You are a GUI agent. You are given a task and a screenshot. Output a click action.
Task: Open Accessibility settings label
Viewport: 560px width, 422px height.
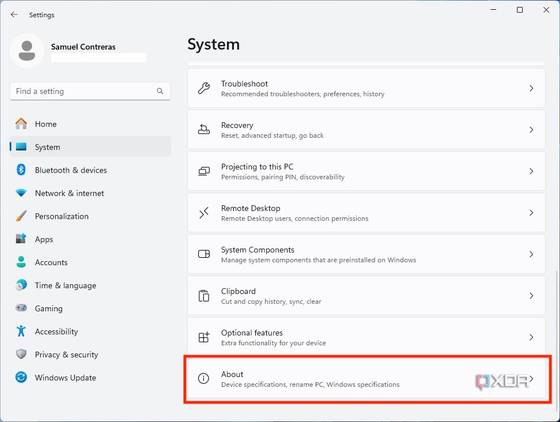pyautogui.click(x=56, y=332)
